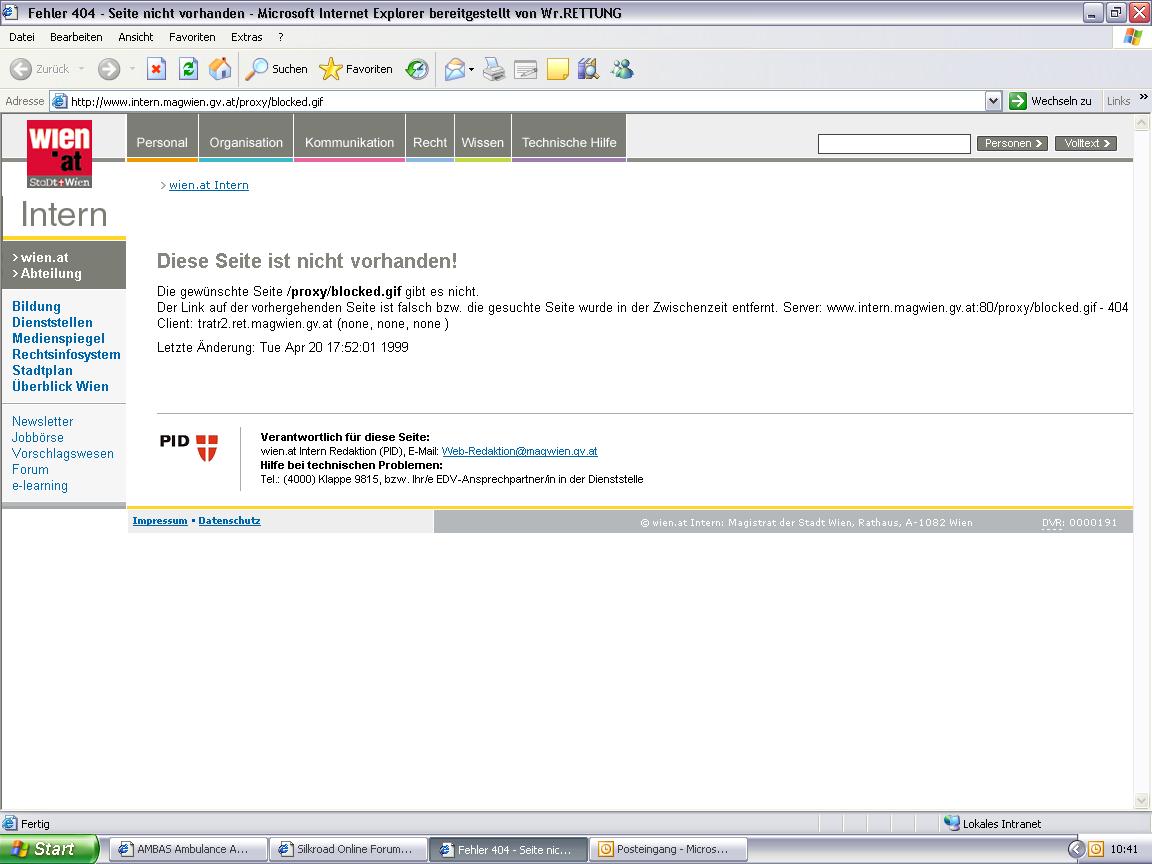Open the Suchen search tool
The height and width of the screenshot is (864, 1152).
(x=277, y=69)
